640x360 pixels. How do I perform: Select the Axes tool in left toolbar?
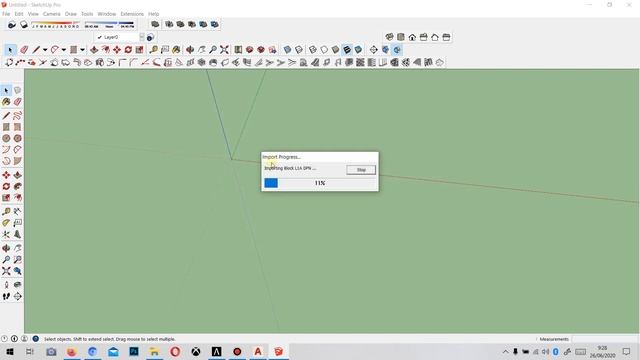point(6,234)
